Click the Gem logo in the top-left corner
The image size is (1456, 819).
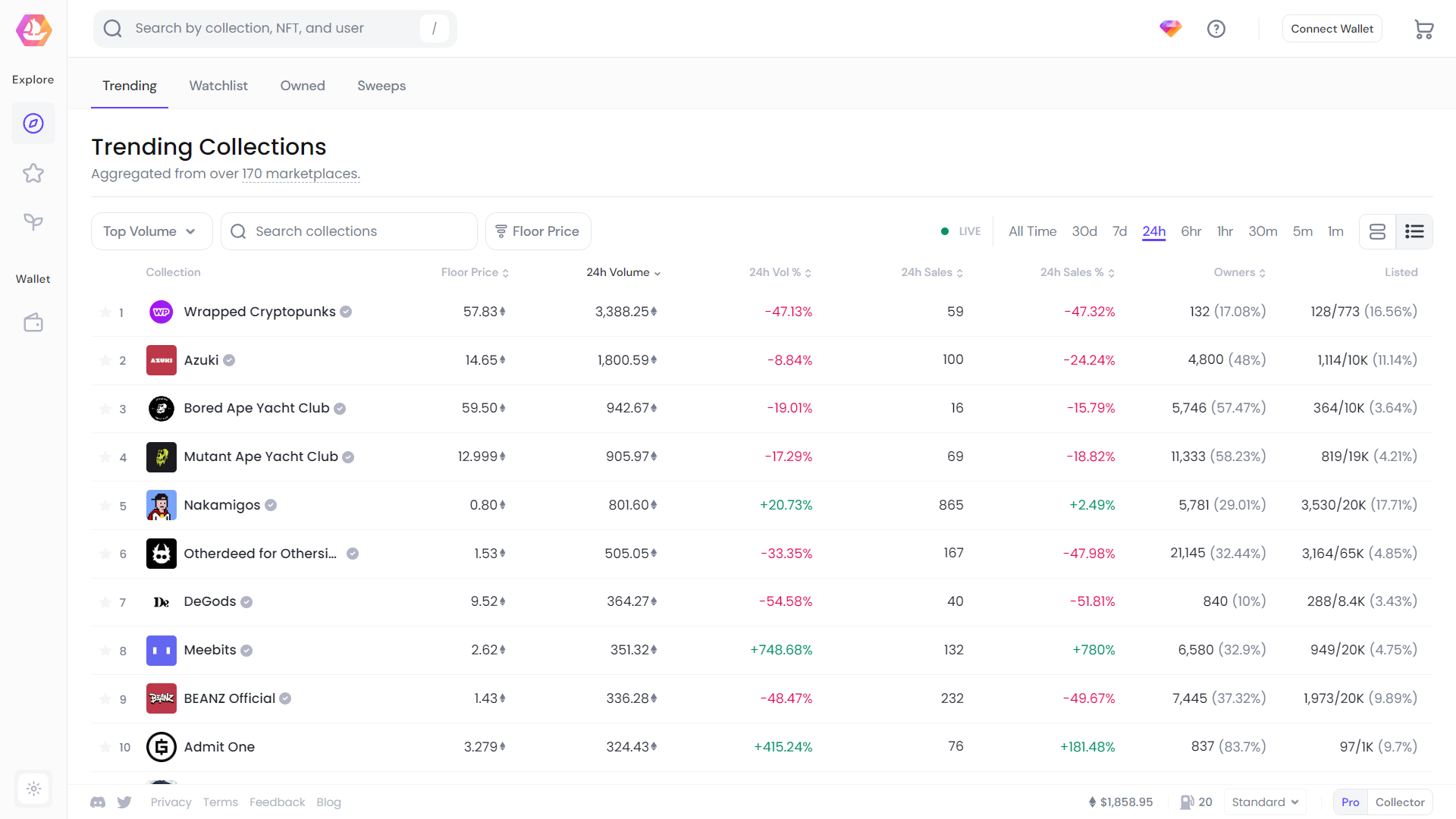click(33, 30)
